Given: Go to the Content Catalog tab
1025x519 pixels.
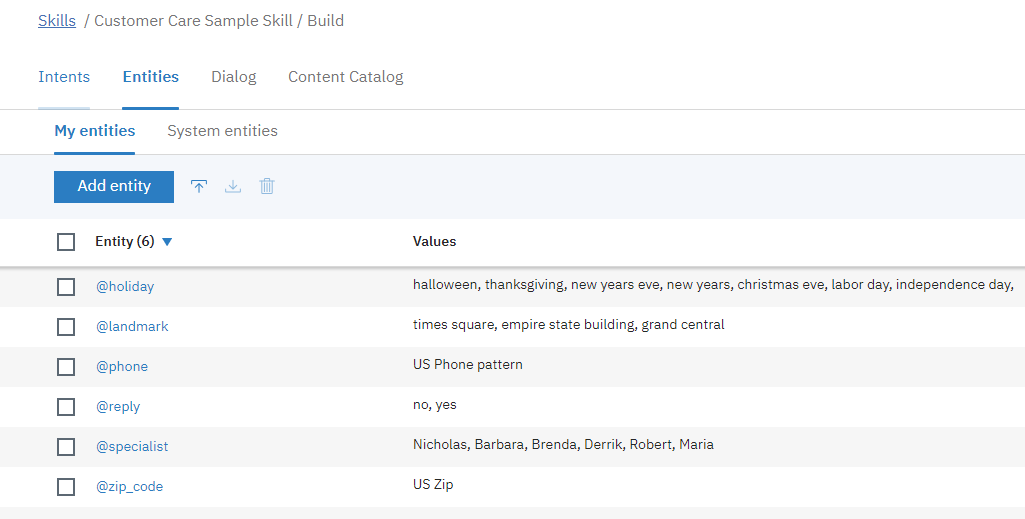Looking at the screenshot, I should pyautogui.click(x=345, y=77).
